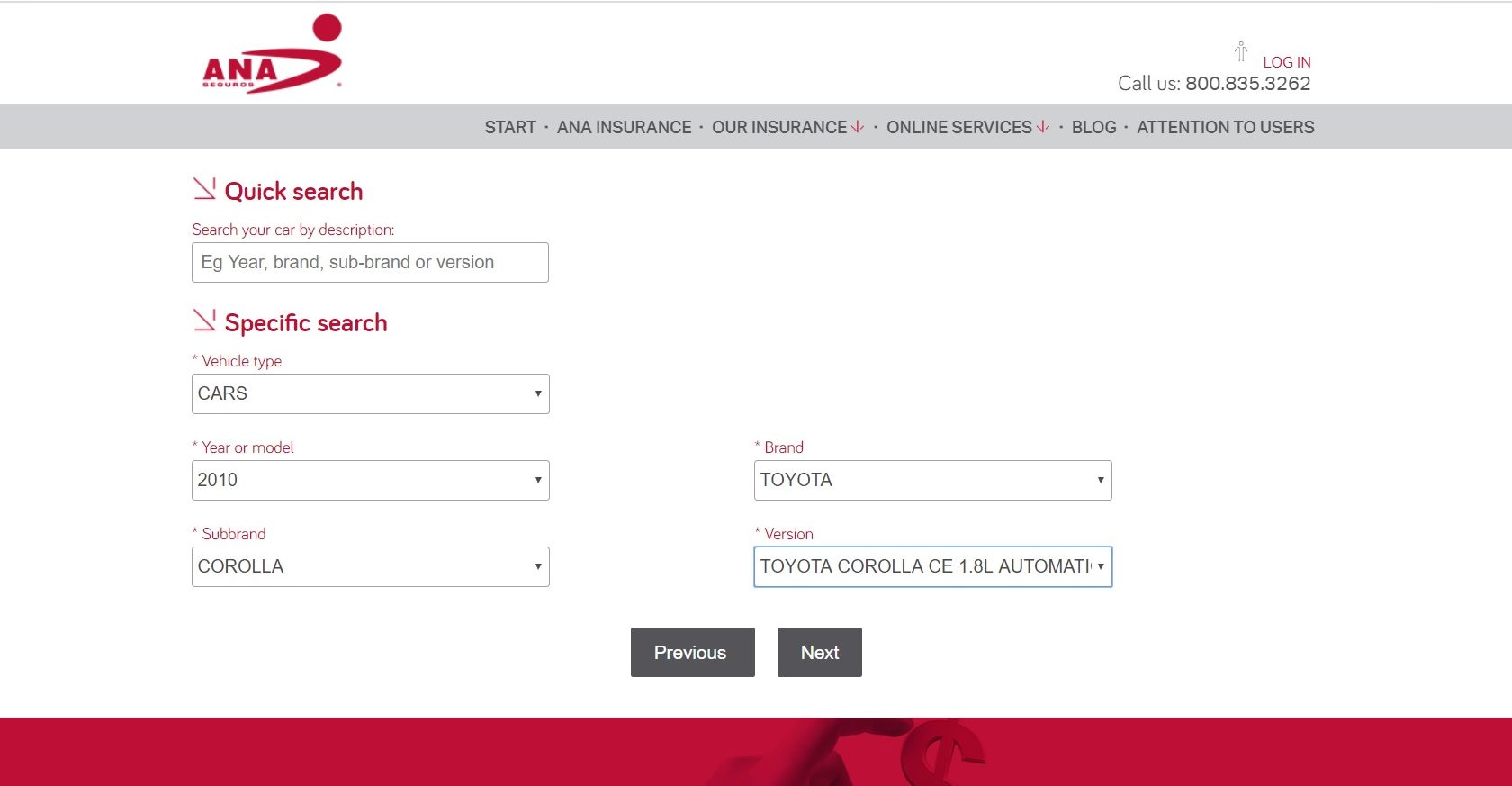
Task: Go to the START menu item
Action: point(510,127)
